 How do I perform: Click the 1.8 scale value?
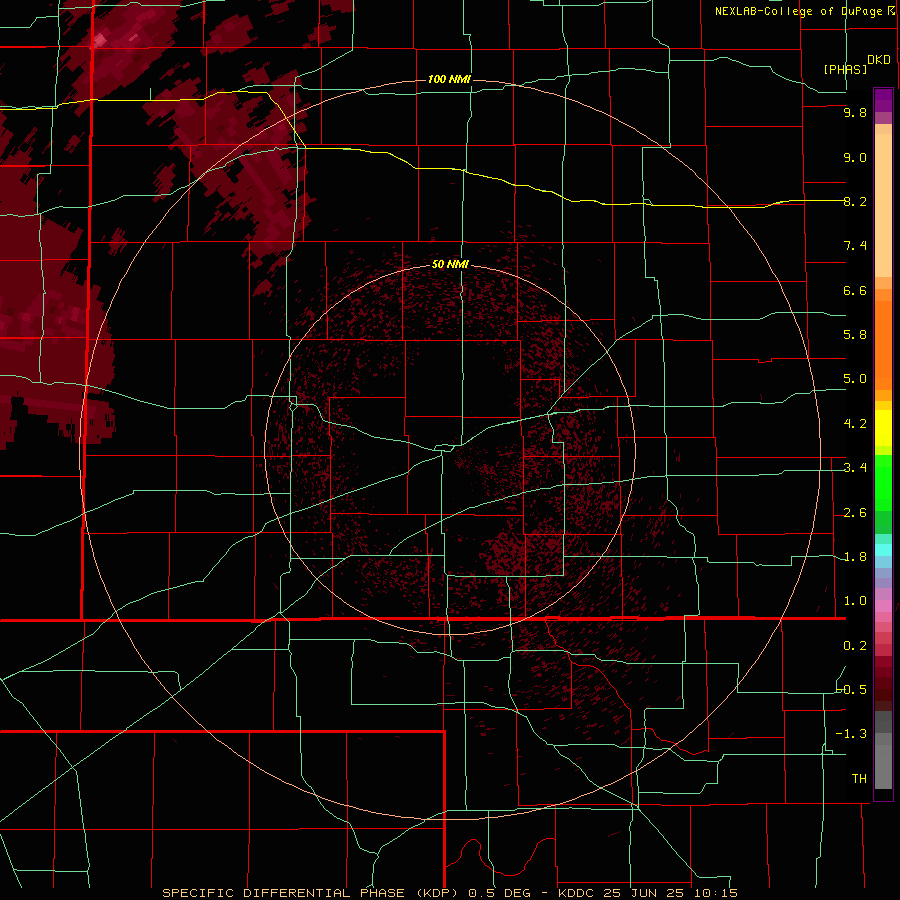855,557
